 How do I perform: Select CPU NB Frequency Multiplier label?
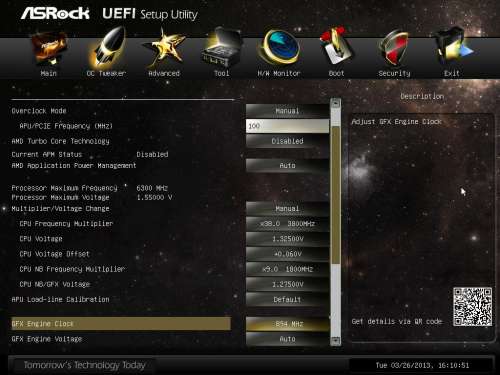pyautogui.click(x=72, y=269)
